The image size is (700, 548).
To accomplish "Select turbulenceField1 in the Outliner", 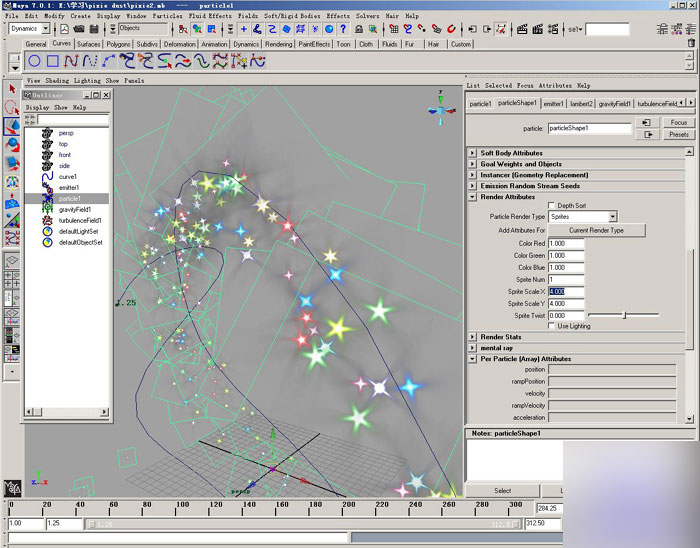I will tap(79, 220).
